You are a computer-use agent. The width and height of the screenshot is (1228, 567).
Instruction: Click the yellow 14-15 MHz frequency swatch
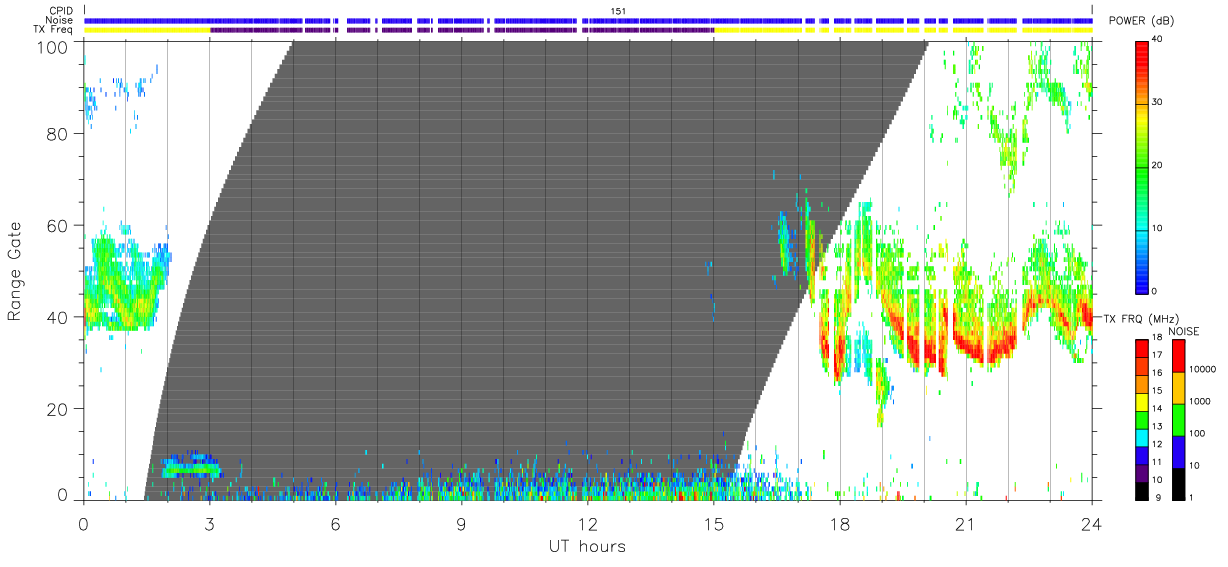pos(1141,401)
